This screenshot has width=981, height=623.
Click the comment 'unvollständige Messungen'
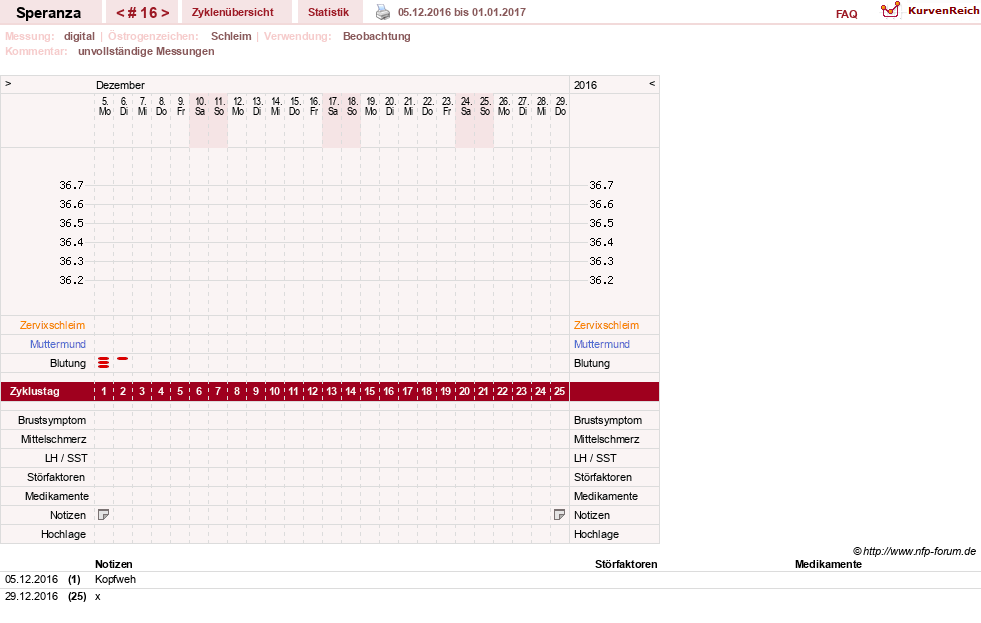[146, 51]
